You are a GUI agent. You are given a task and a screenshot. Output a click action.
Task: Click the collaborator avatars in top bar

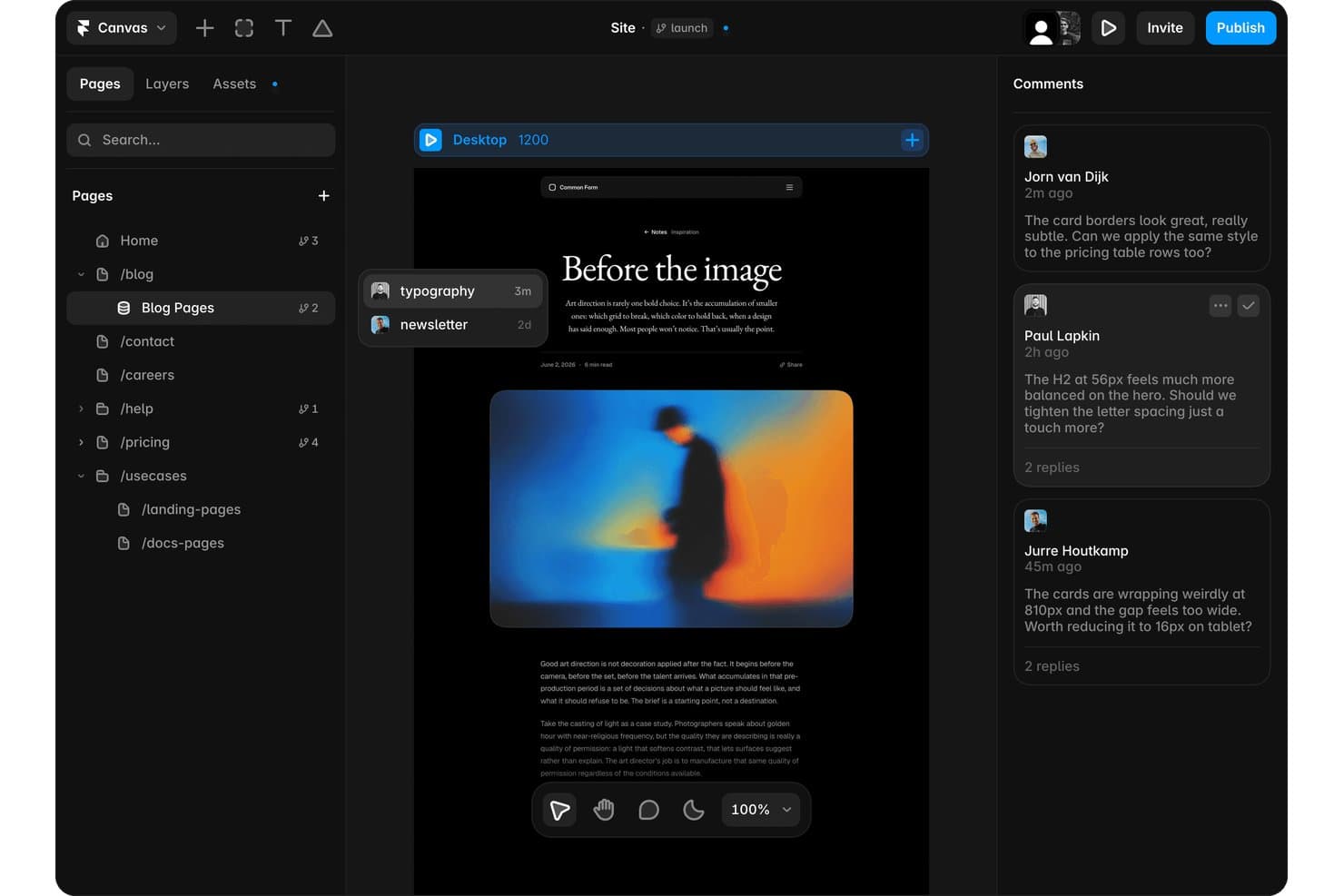coord(1052,28)
